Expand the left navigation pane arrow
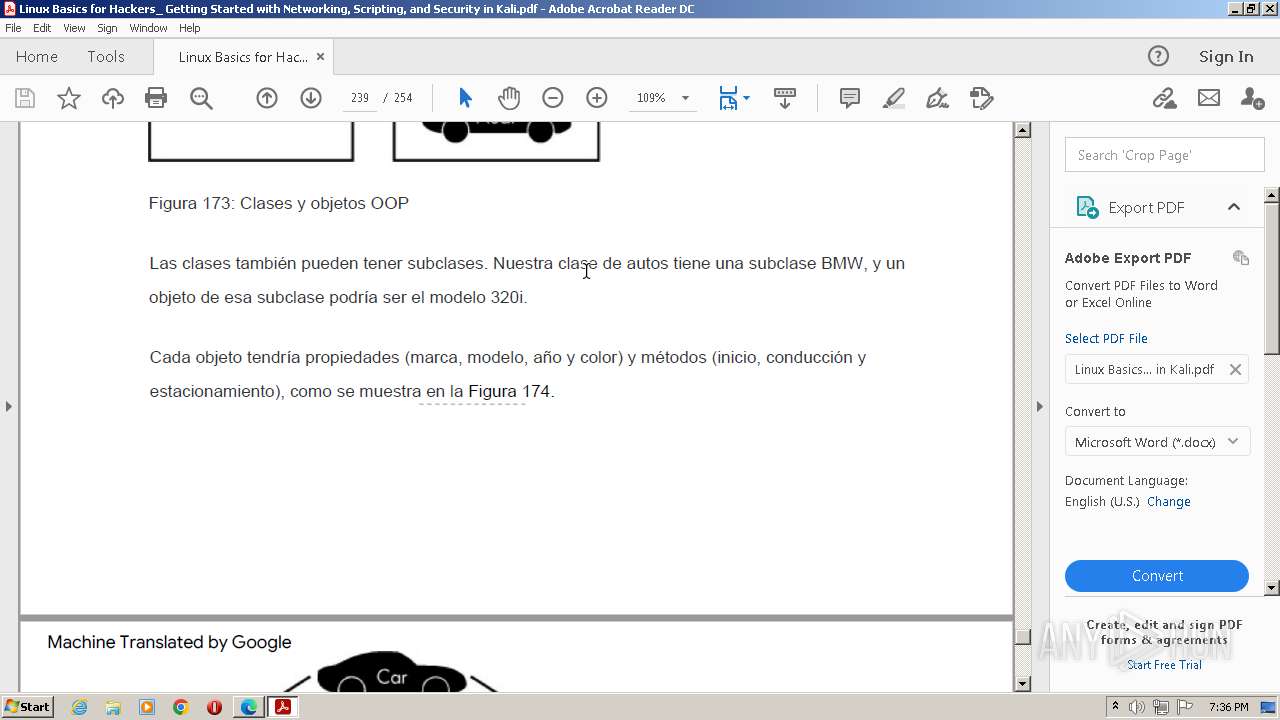Screen dimensions: 1280x720 click(x=9, y=406)
